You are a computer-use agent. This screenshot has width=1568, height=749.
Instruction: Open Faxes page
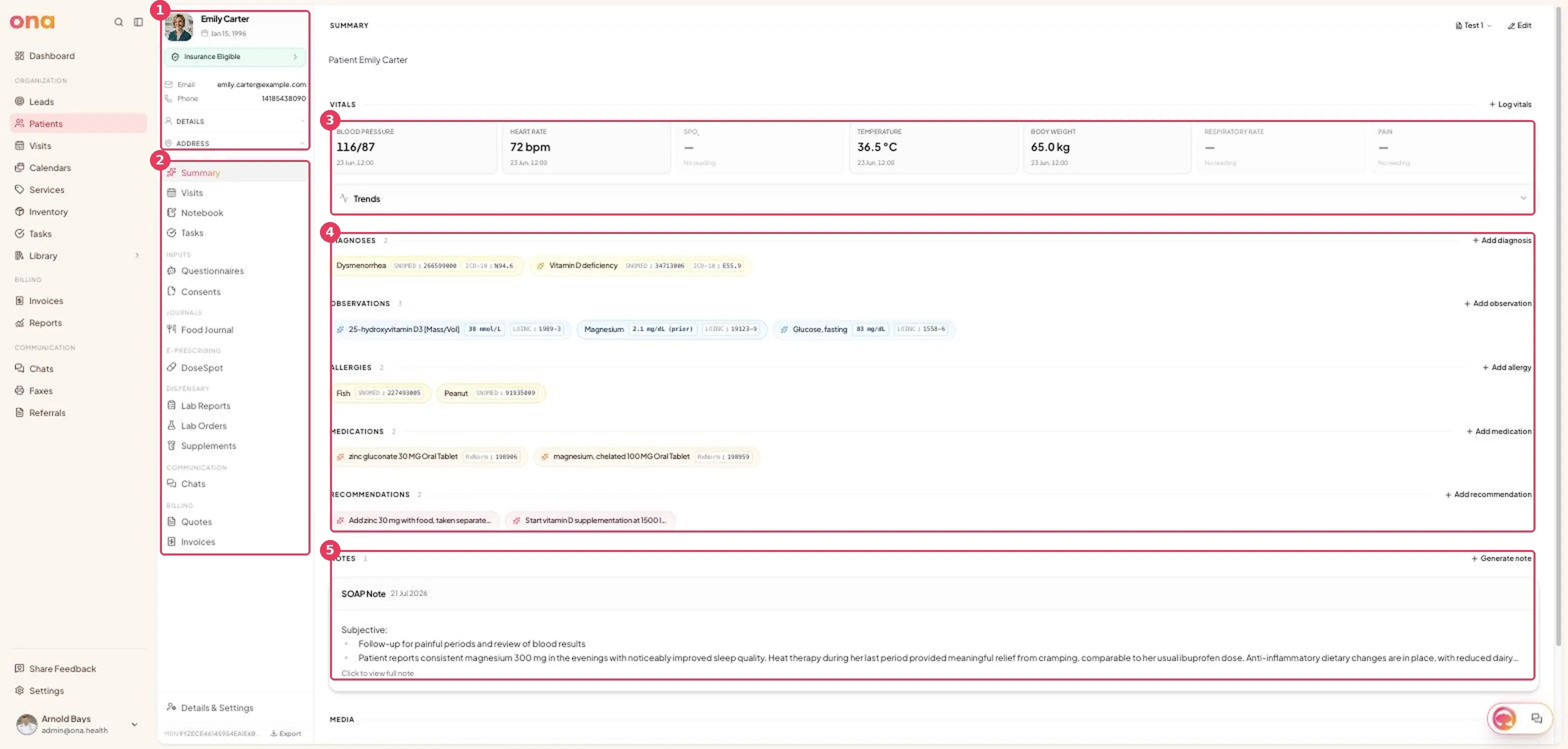78,390
